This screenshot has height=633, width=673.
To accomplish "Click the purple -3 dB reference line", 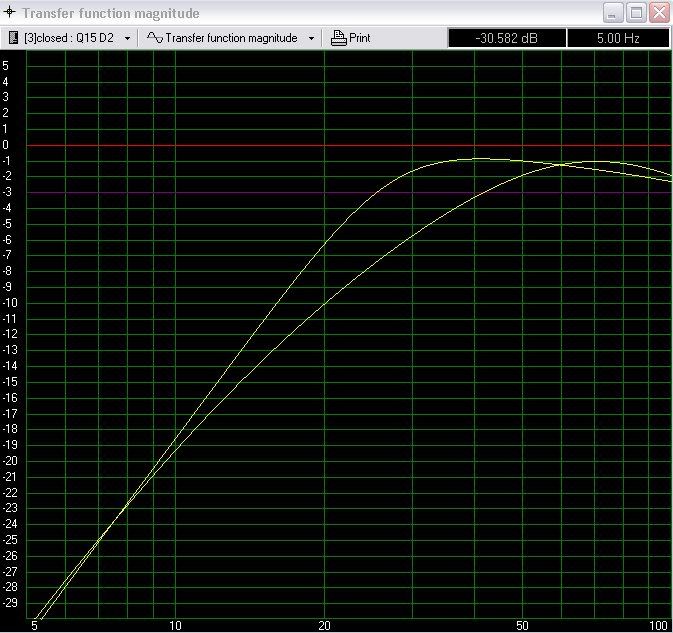I will [x=349, y=193].
